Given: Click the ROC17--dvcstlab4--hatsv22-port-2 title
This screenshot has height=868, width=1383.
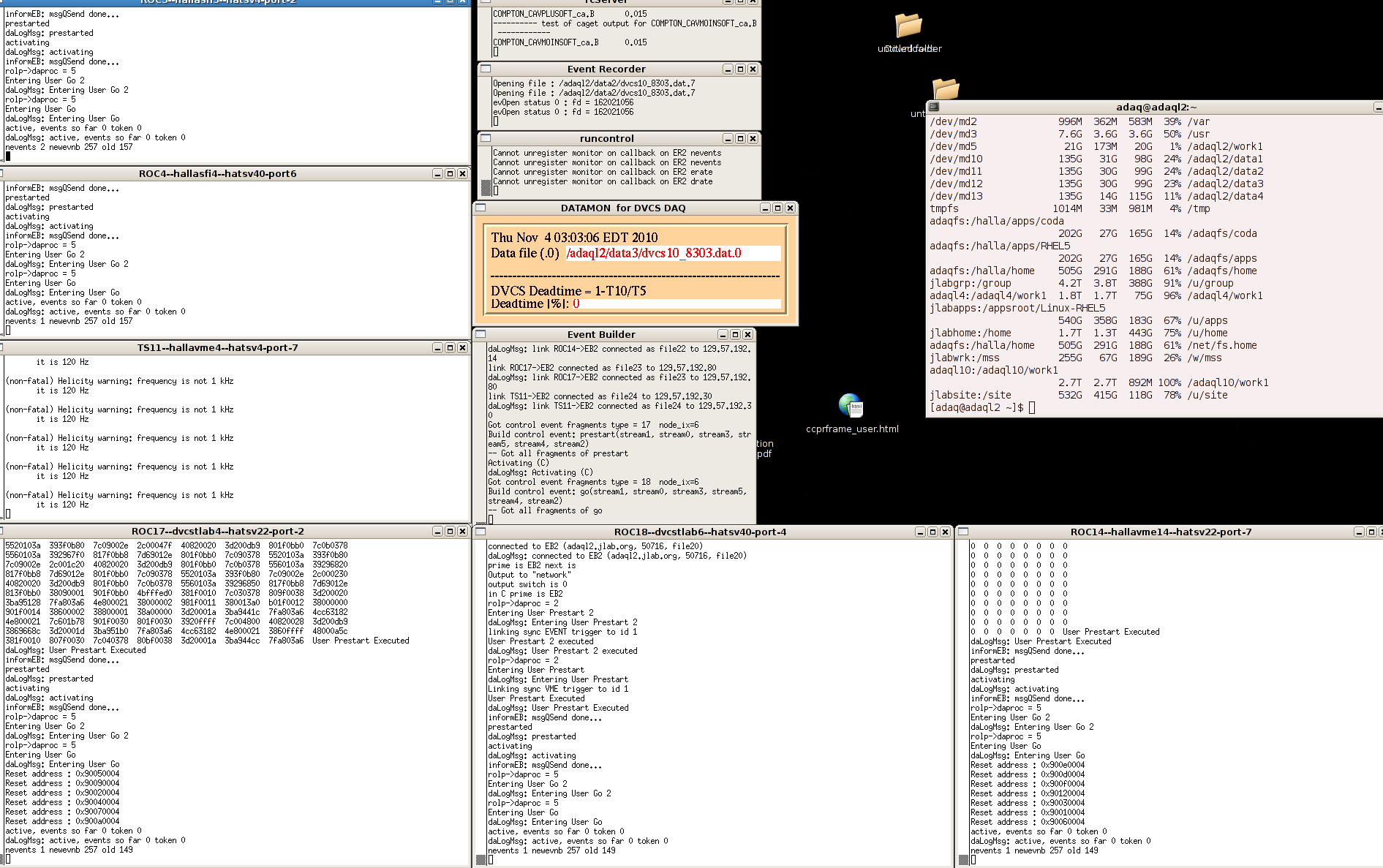Looking at the screenshot, I should point(217,531).
